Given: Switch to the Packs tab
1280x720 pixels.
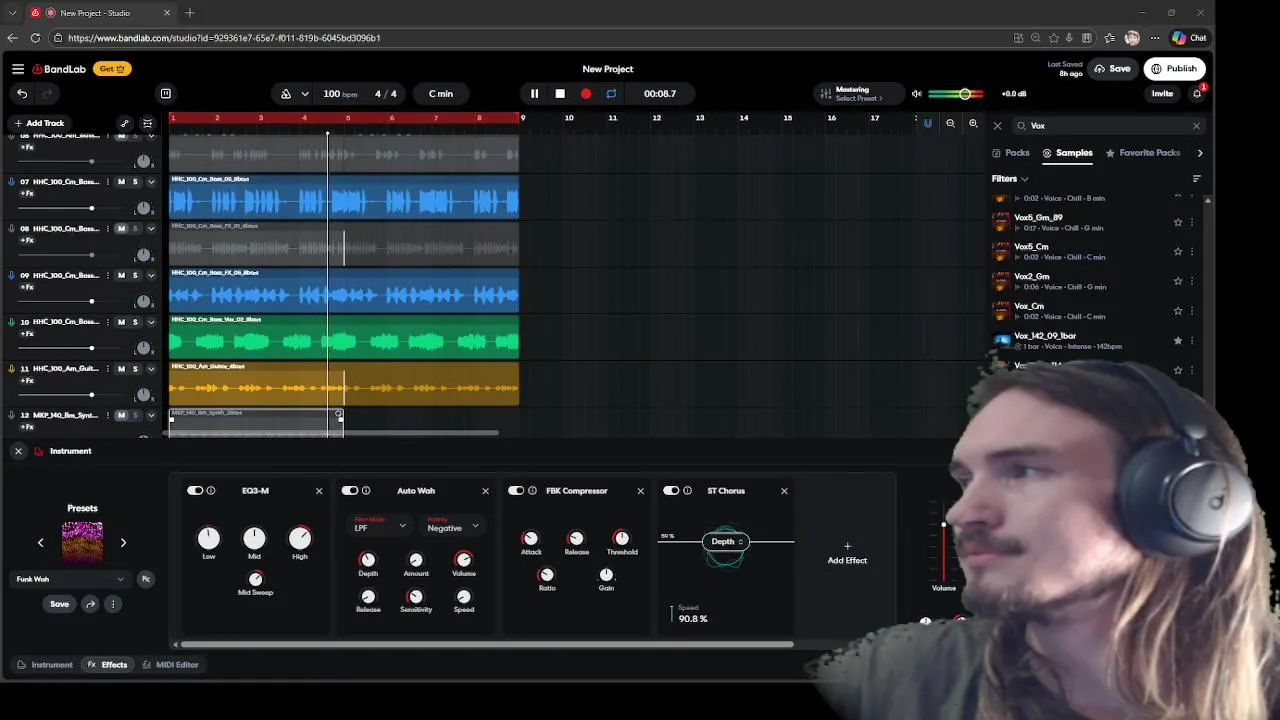Looking at the screenshot, I should point(1011,153).
